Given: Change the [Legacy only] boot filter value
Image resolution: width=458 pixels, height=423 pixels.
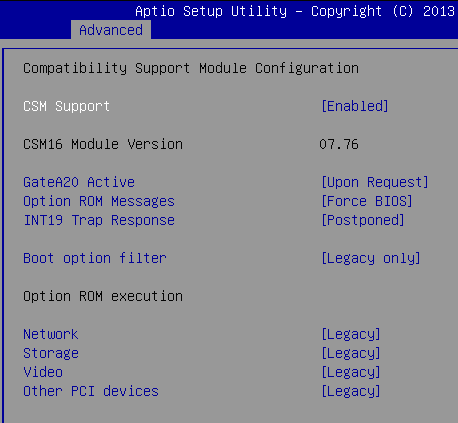Looking at the screenshot, I should click(371, 258).
